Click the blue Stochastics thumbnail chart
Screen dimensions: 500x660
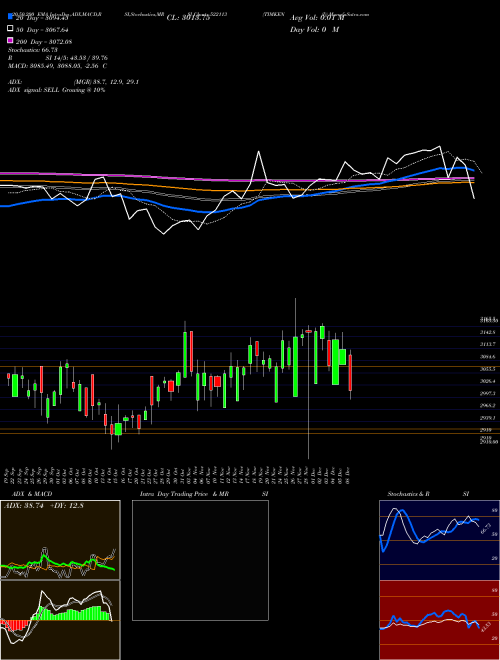tap(439, 540)
